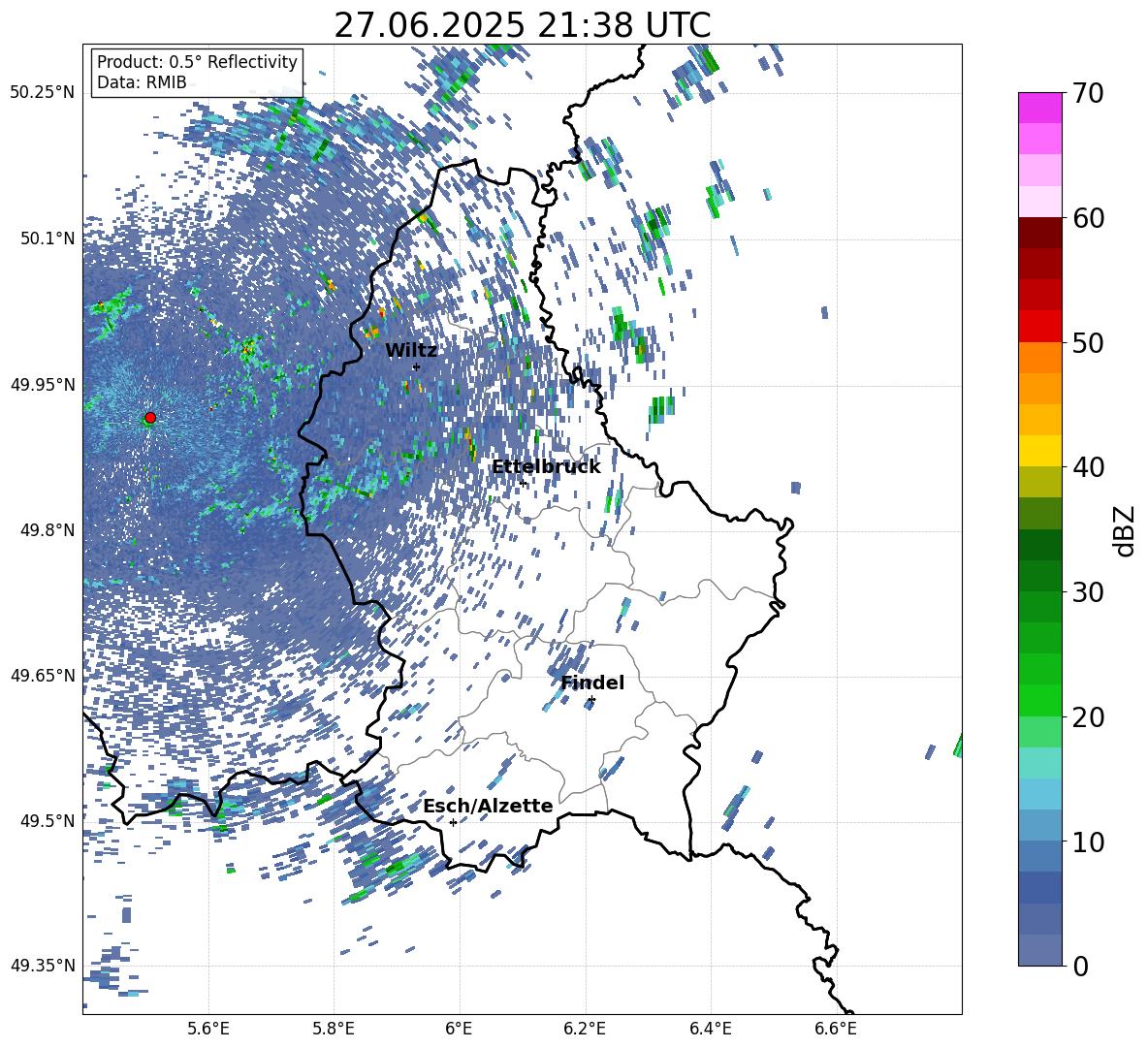This screenshot has width=1148, height=1048.
Task: Click the 70 tick label on colorbar
Action: click(x=1088, y=93)
